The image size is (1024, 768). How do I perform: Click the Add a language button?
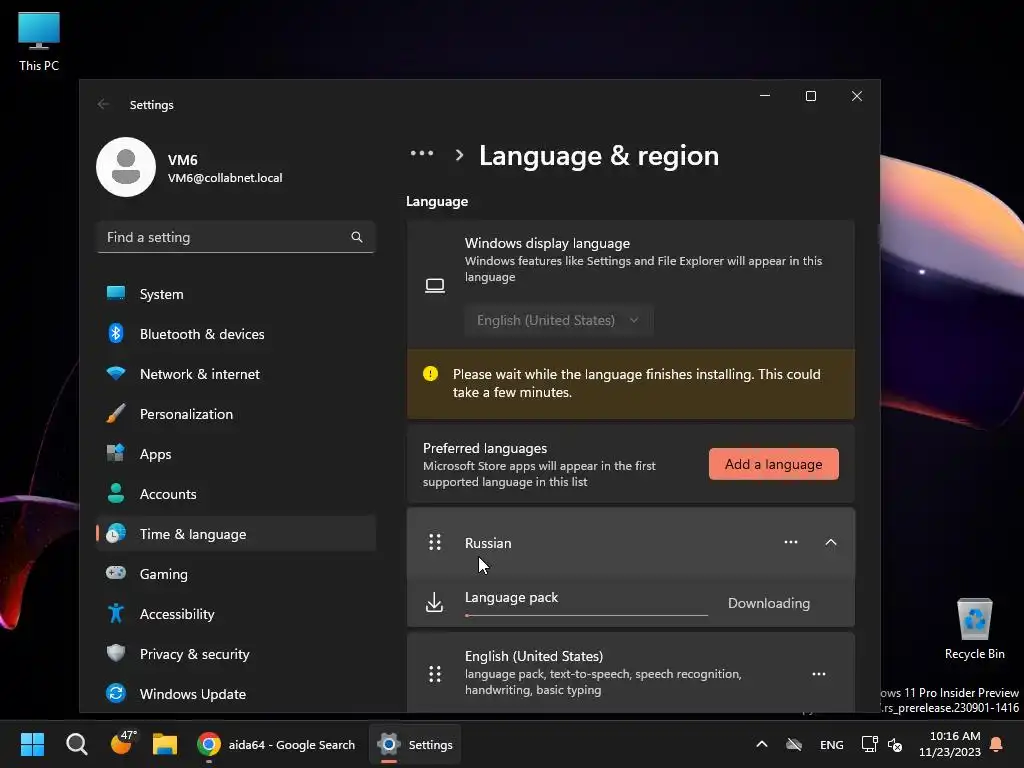[x=773, y=464]
